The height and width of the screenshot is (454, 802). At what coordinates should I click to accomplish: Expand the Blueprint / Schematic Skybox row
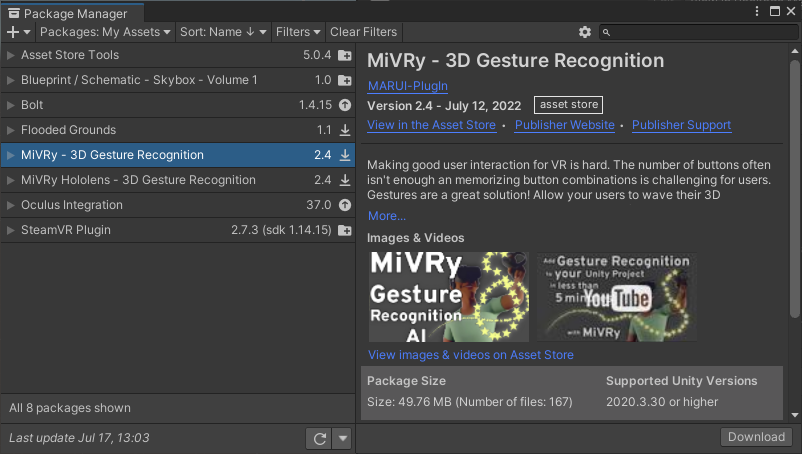(10, 80)
